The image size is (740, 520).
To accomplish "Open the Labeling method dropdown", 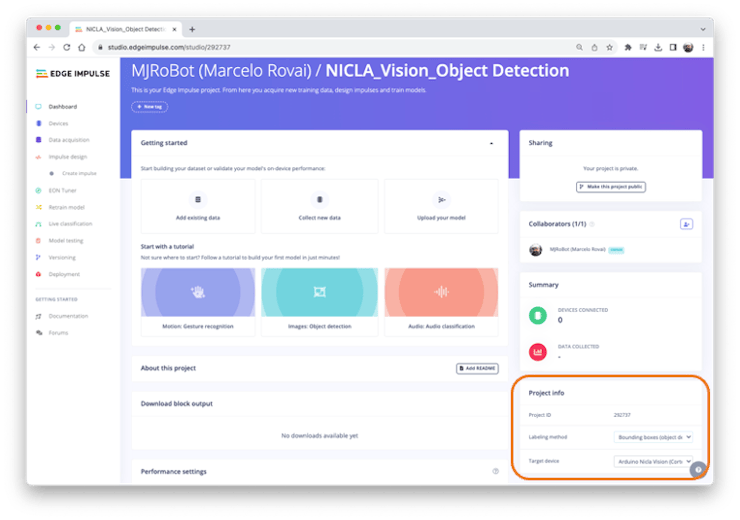I will (x=653, y=437).
